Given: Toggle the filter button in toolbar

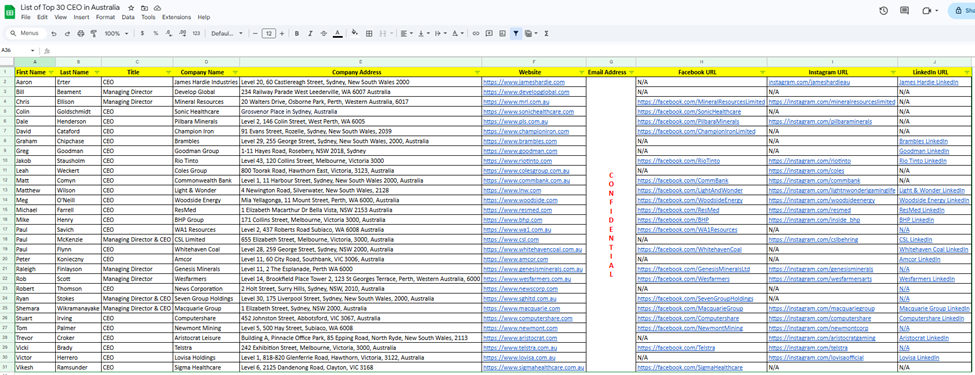Looking at the screenshot, I should click(x=515, y=33).
